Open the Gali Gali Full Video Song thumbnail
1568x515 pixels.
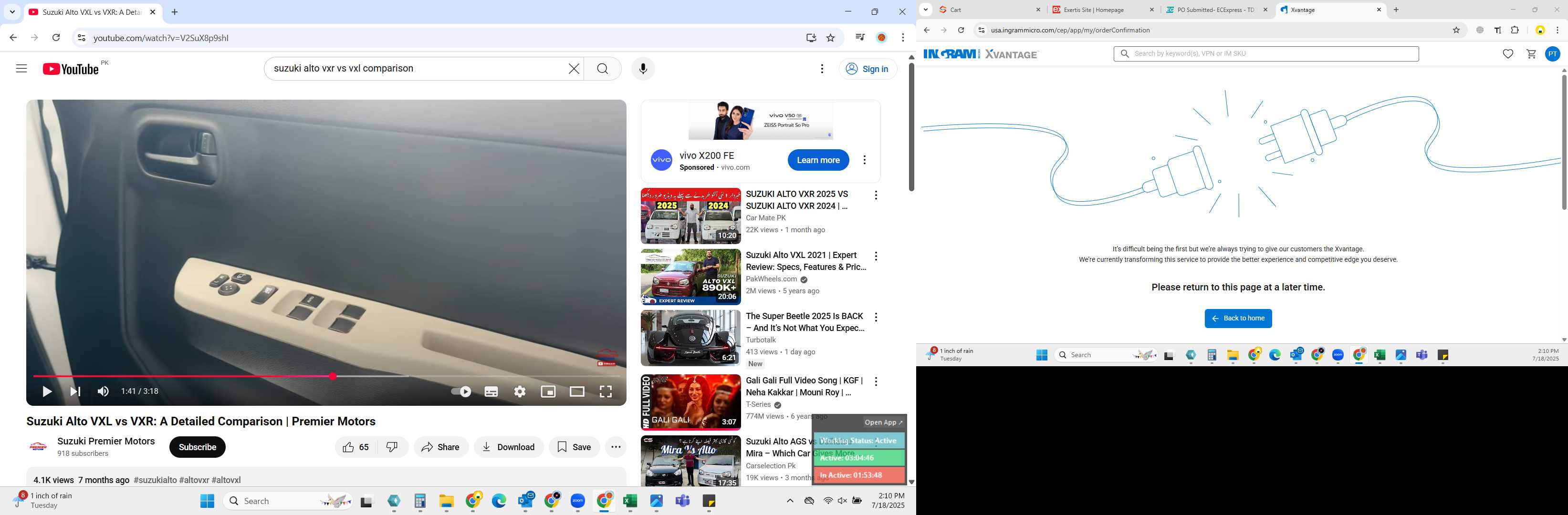691,402
